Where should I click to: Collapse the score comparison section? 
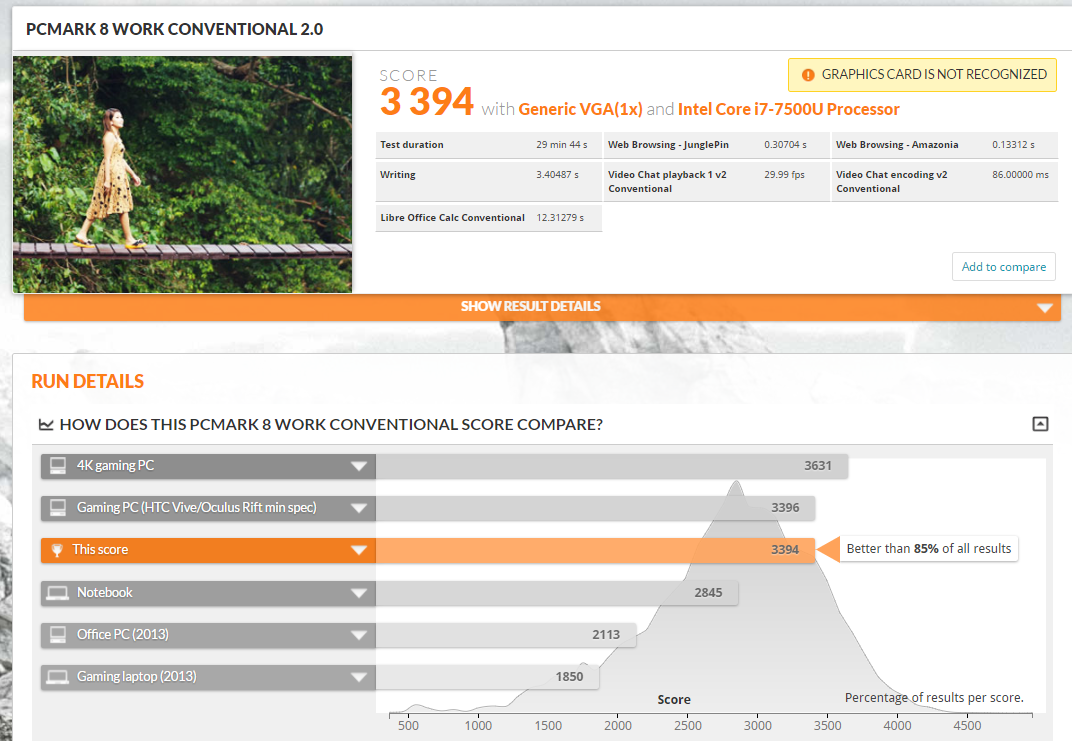point(1039,424)
